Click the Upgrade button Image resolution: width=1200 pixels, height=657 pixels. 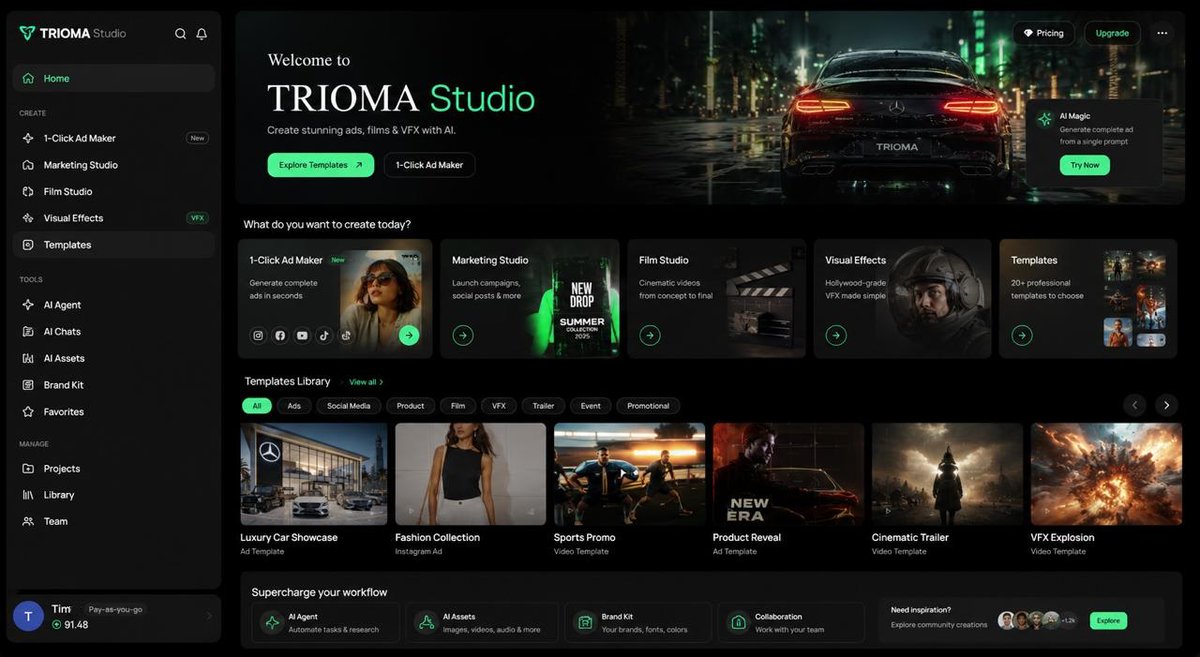pyautogui.click(x=1112, y=33)
